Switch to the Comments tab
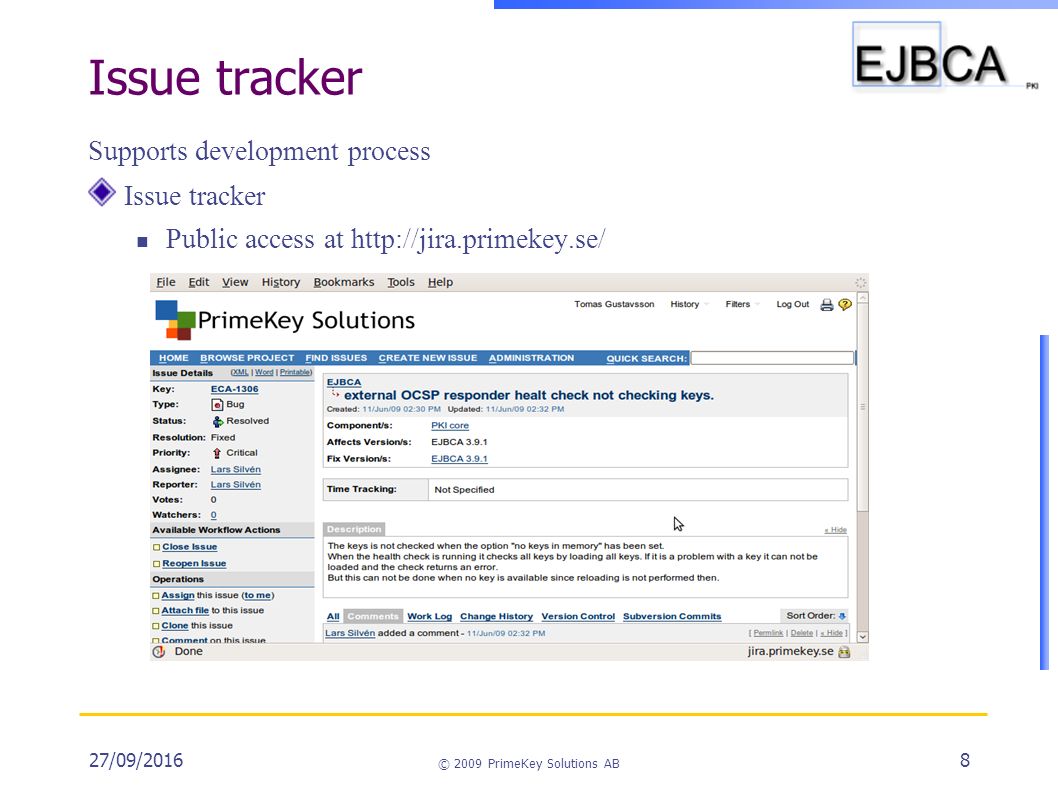Screen dimensions: 1058x793 tap(373, 616)
